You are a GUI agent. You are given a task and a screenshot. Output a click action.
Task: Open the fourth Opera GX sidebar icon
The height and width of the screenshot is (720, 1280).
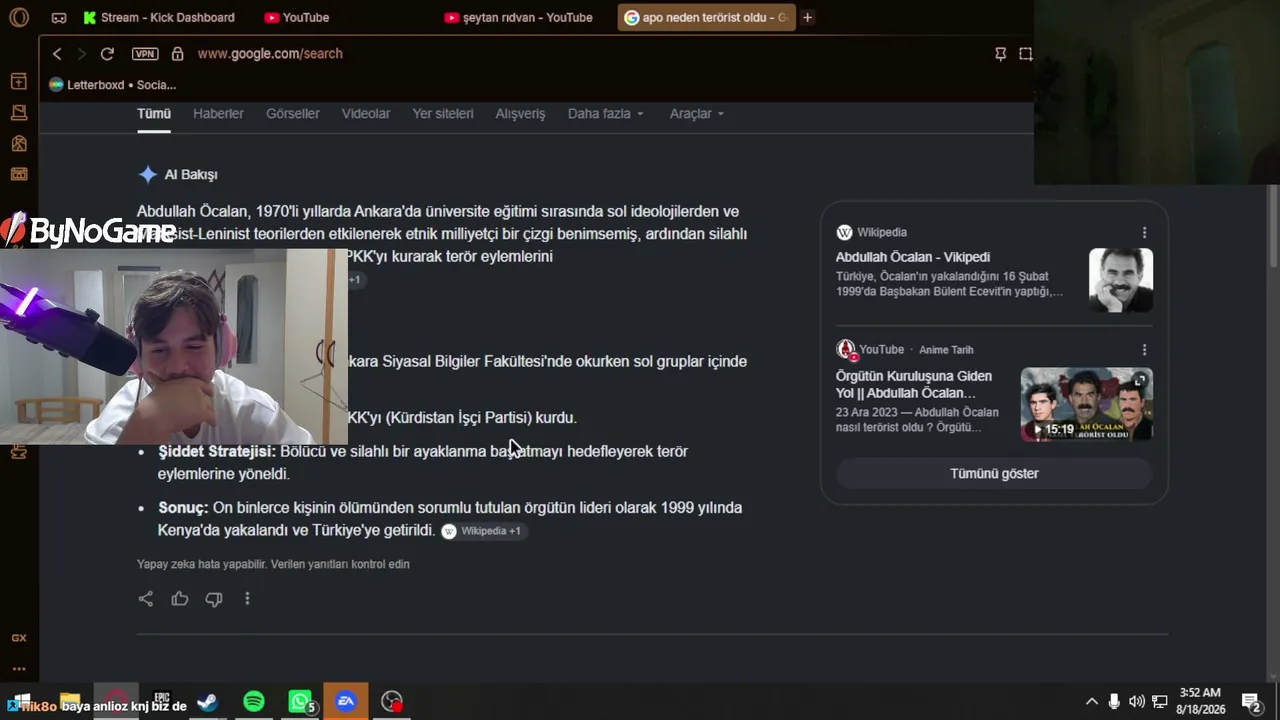click(x=19, y=174)
